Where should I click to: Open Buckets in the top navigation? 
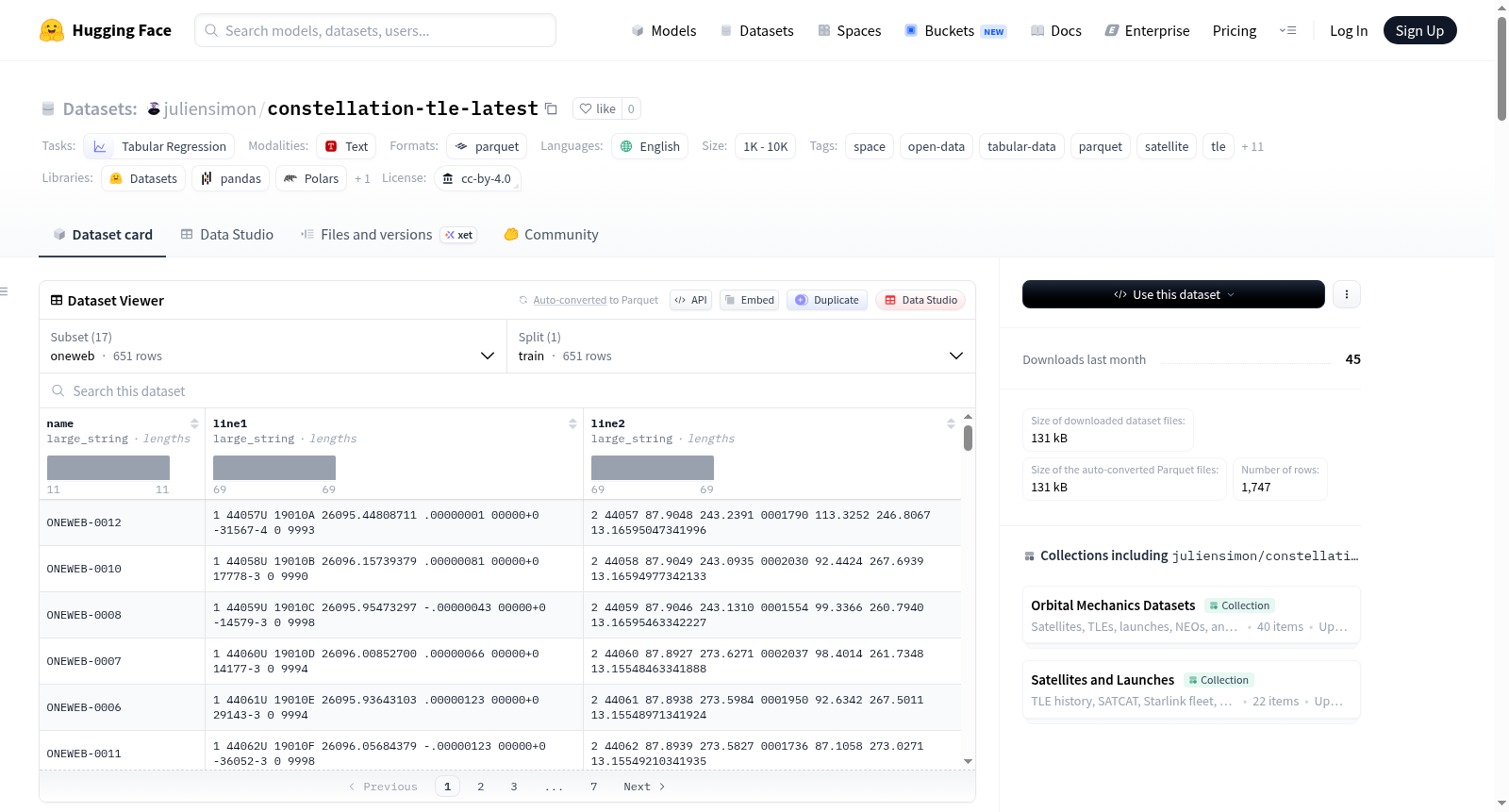click(x=955, y=30)
